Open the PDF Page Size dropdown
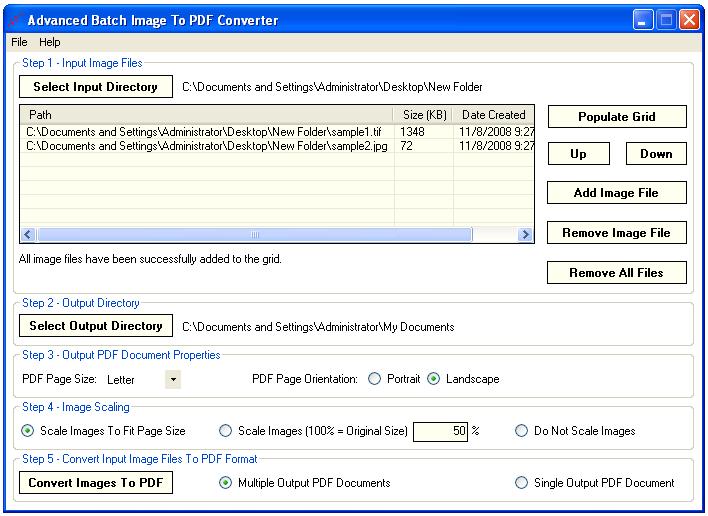Image resolution: width=708 pixels, height=516 pixels. click(x=173, y=379)
